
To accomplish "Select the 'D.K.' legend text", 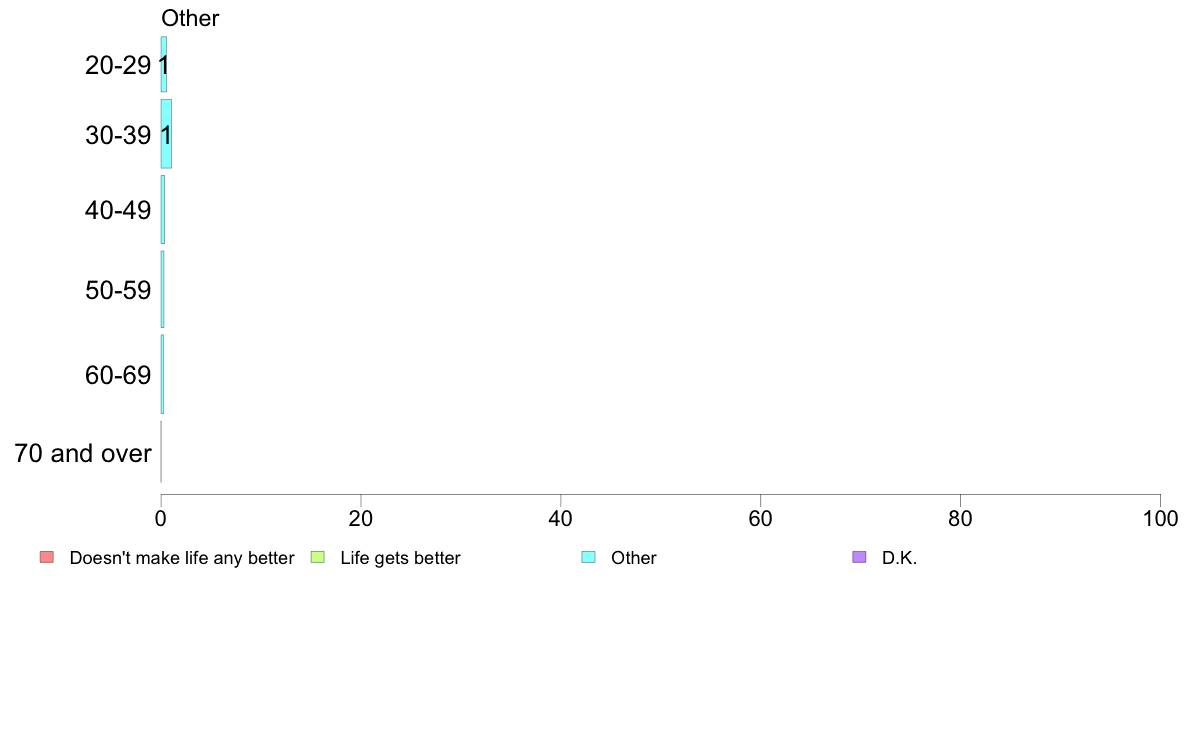I will [x=899, y=558].
